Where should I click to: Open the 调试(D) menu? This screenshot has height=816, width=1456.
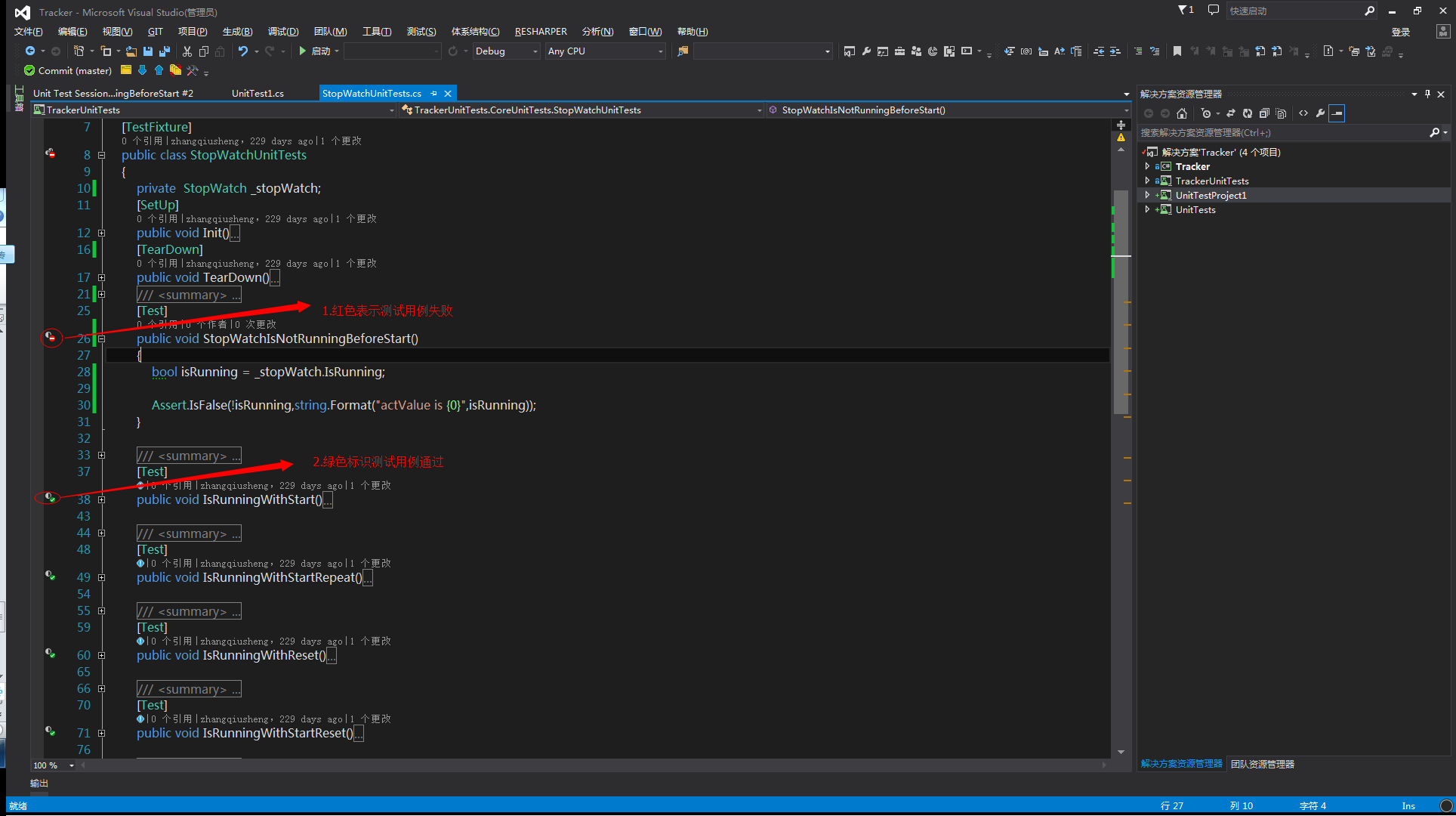click(283, 31)
